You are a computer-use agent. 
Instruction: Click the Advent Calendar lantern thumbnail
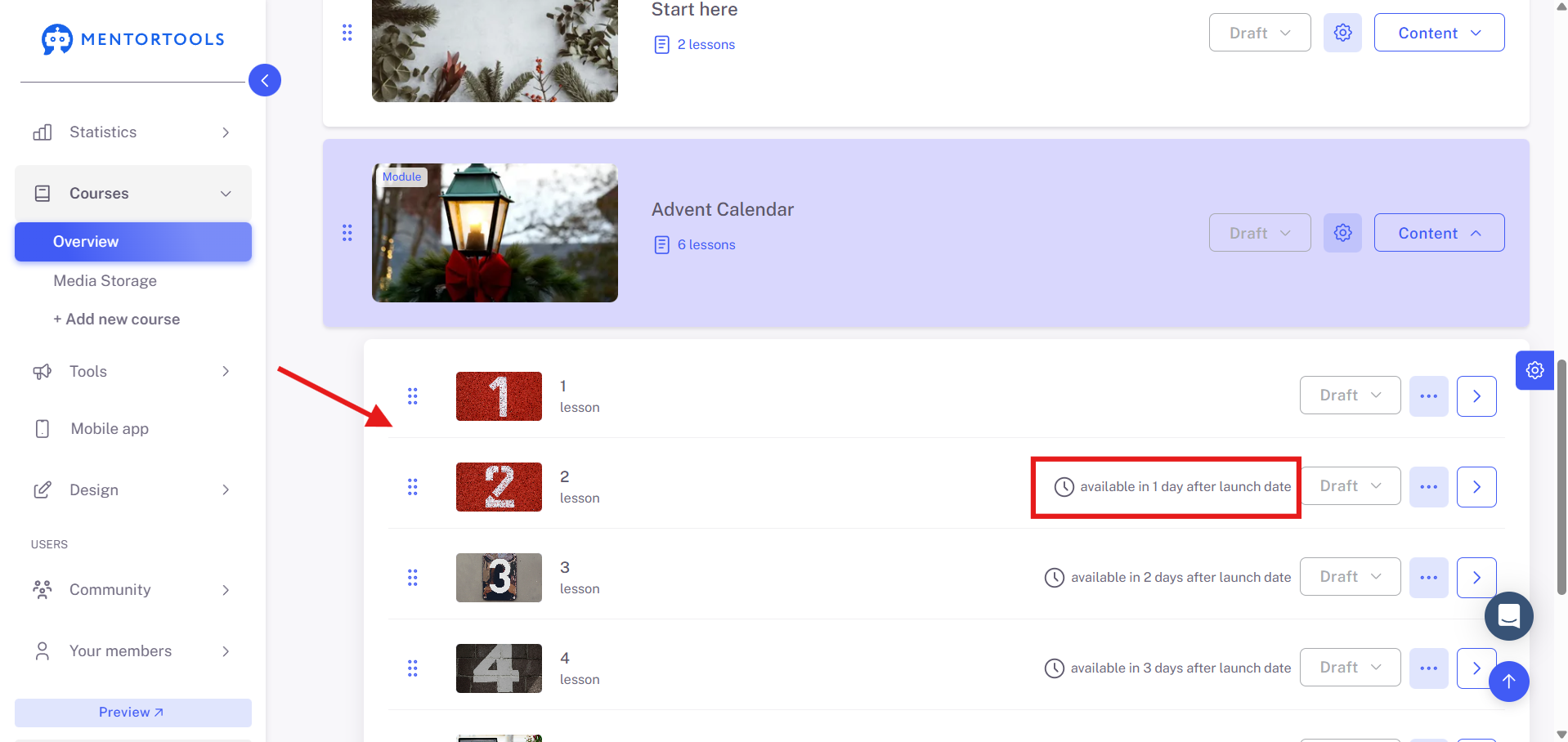point(495,233)
